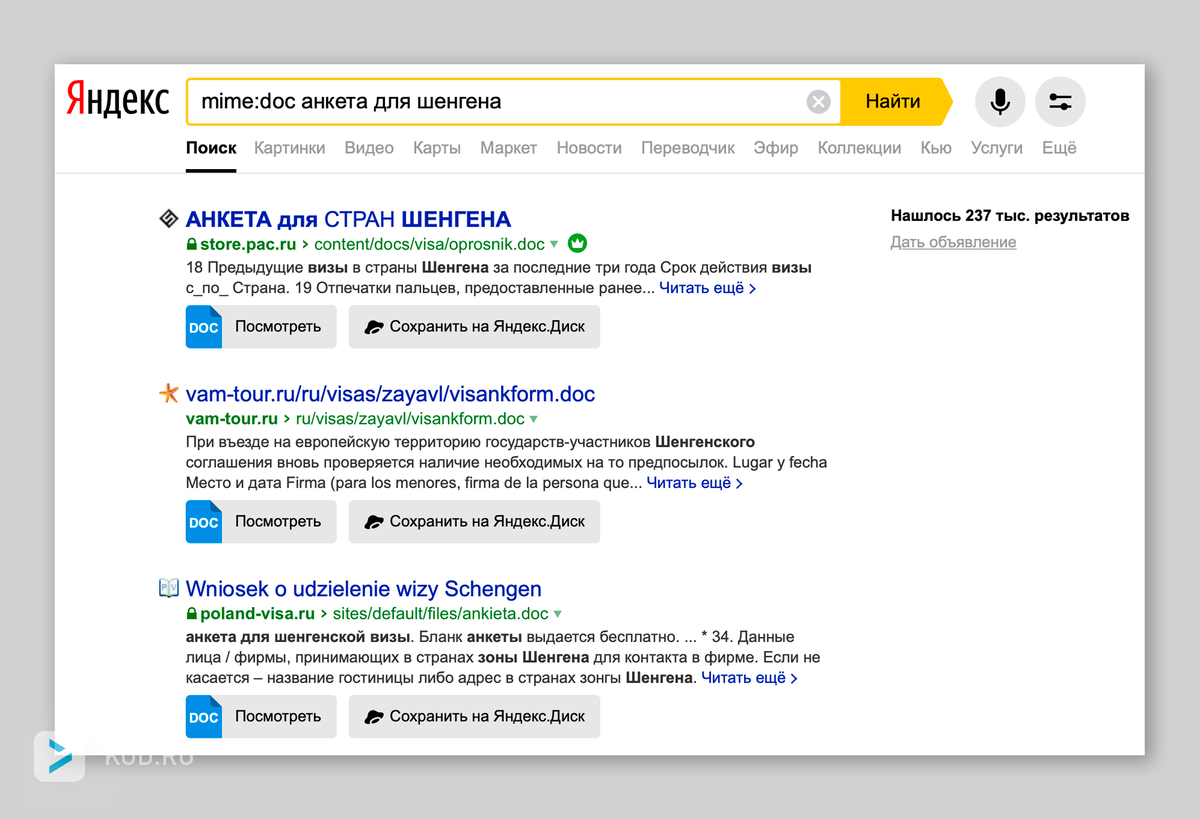
Task: Click the microphone voice search icon
Action: [x=1000, y=101]
